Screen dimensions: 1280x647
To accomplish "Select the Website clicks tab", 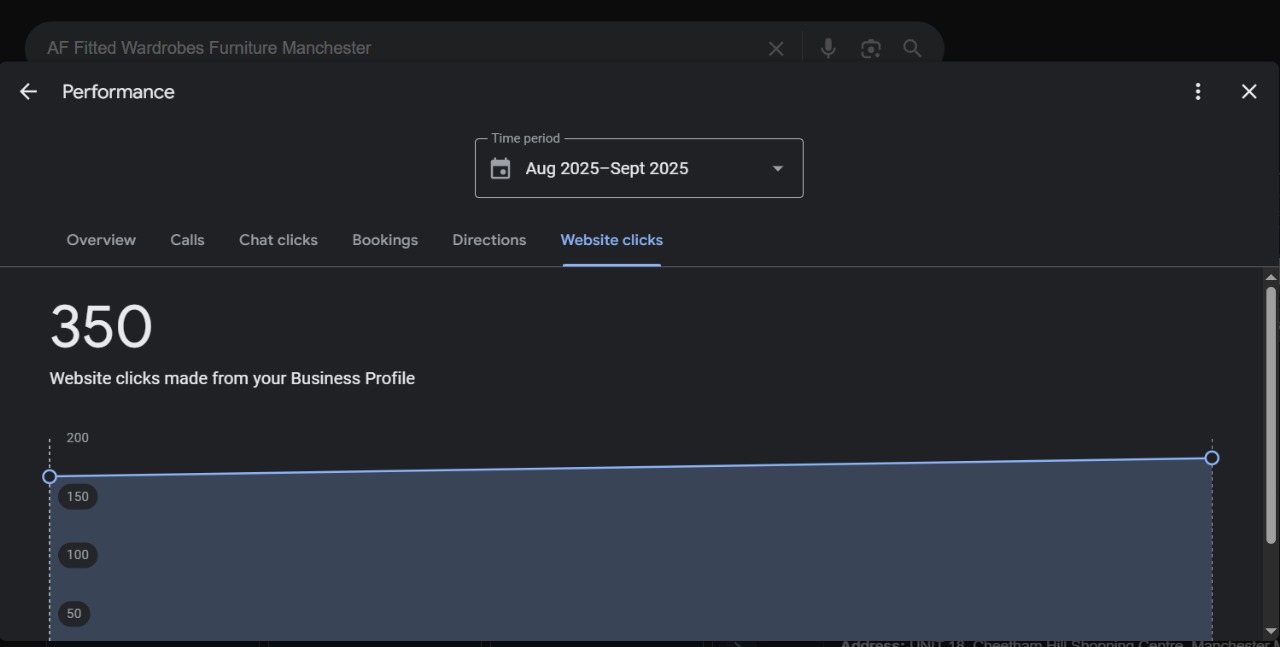I will (x=611, y=240).
